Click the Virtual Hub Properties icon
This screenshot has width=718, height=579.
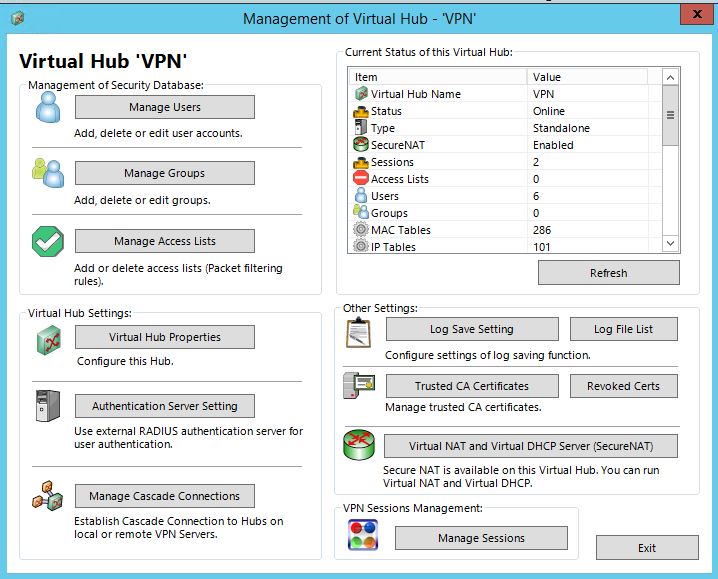[48, 340]
